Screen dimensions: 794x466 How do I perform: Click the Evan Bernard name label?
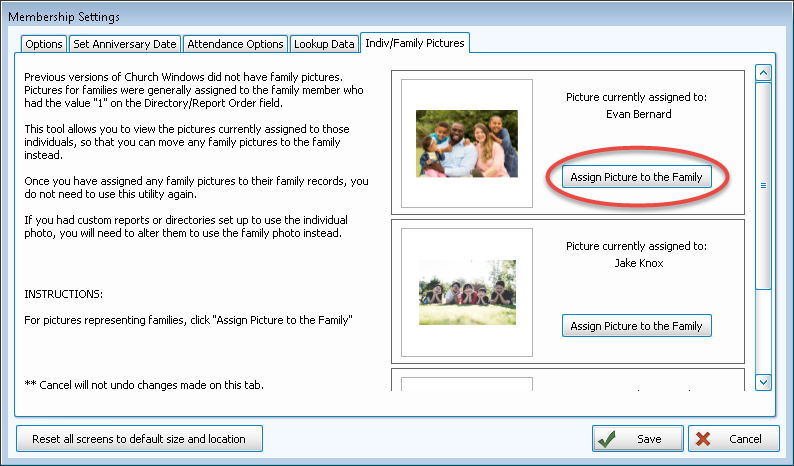[x=636, y=114]
